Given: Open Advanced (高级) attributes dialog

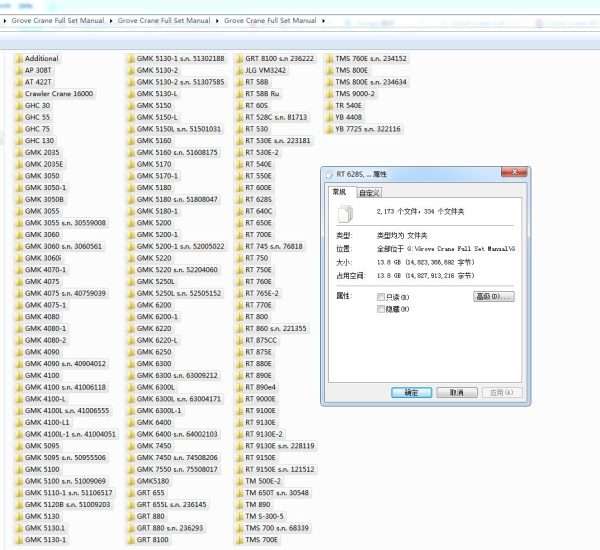Looking at the screenshot, I should tap(494, 296).
